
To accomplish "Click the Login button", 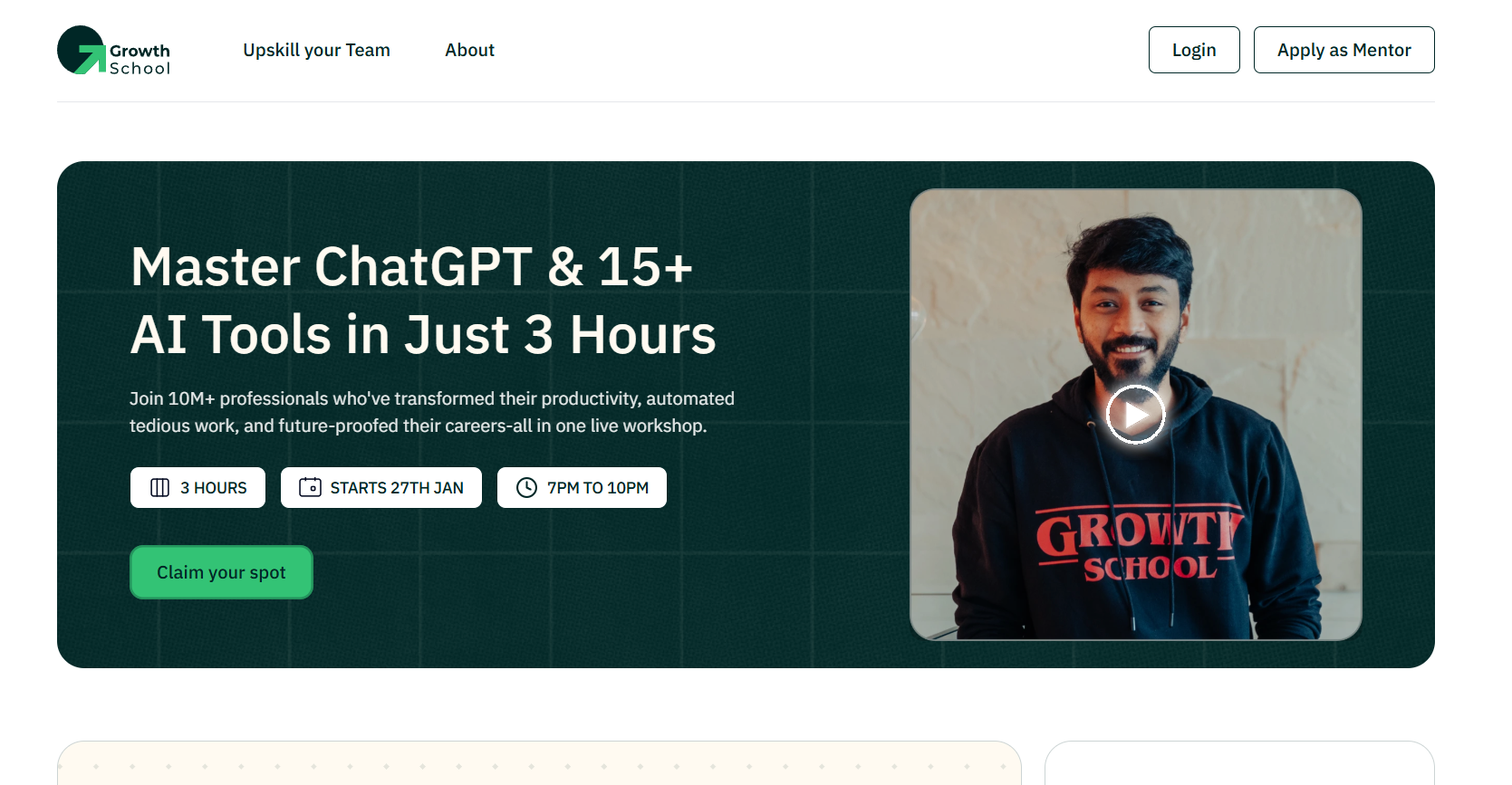I will tap(1194, 50).
